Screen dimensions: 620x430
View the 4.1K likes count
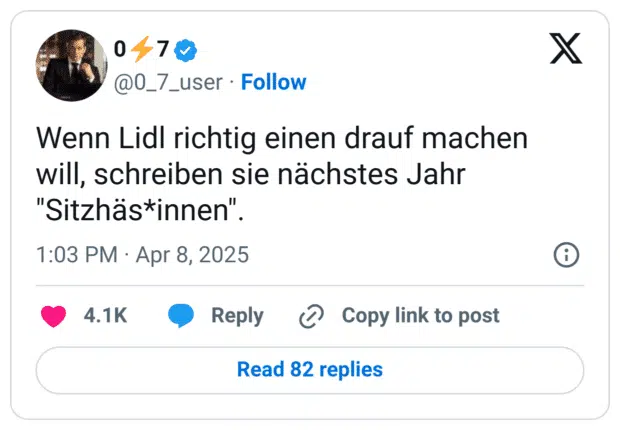pyautogui.click(x=105, y=316)
